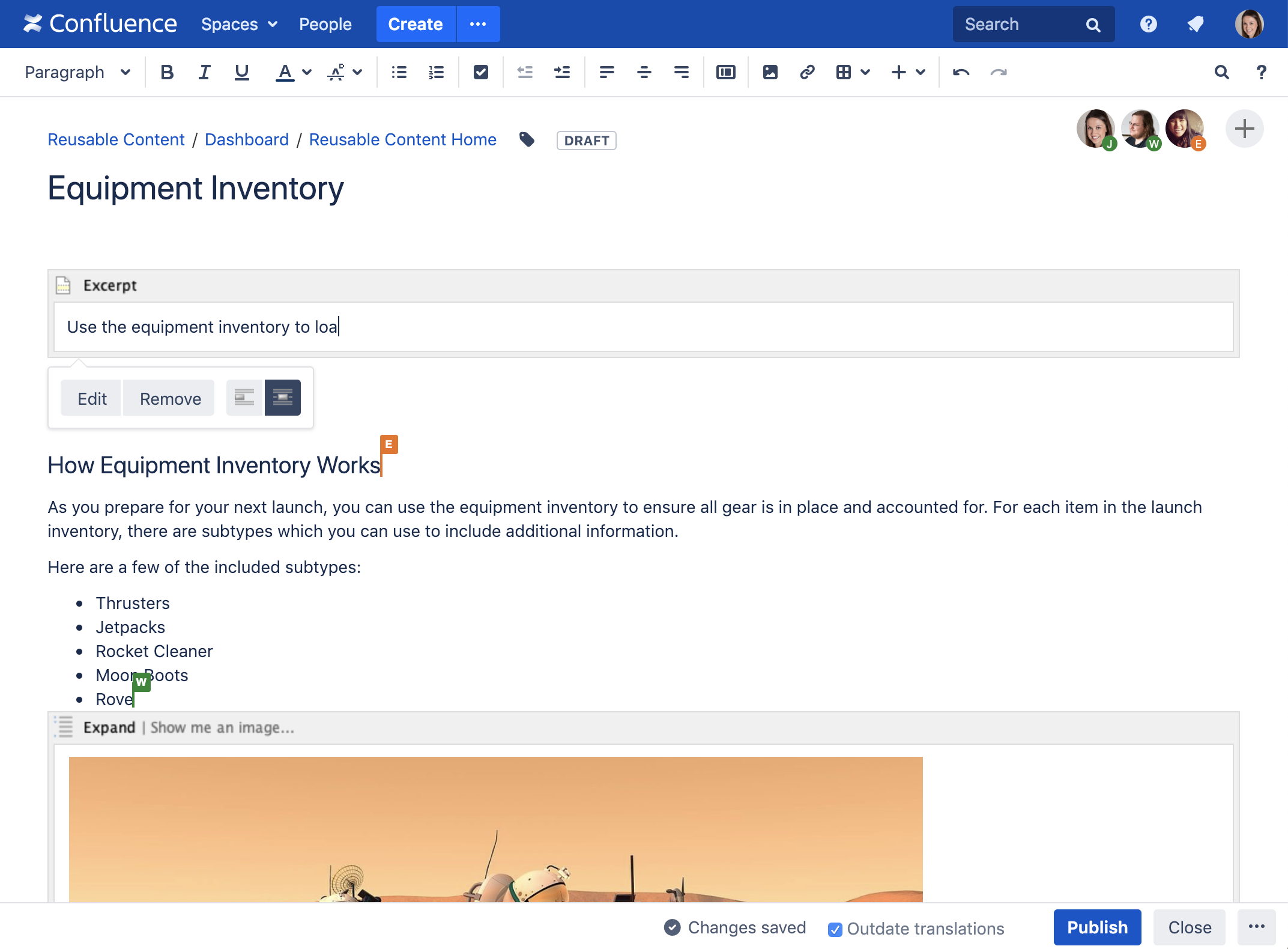Expand the insert table dropdown
Image resolution: width=1288 pixels, height=949 pixels.
pos(865,73)
